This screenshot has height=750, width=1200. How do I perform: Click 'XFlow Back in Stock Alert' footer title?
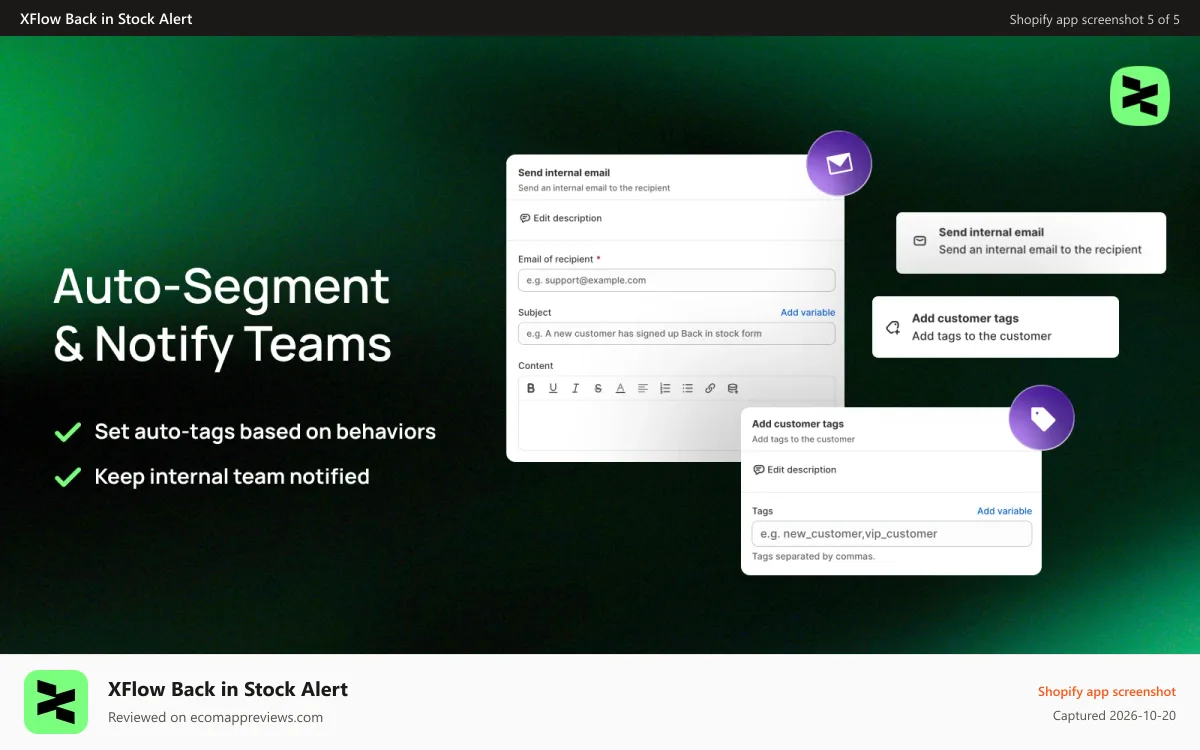coord(228,689)
